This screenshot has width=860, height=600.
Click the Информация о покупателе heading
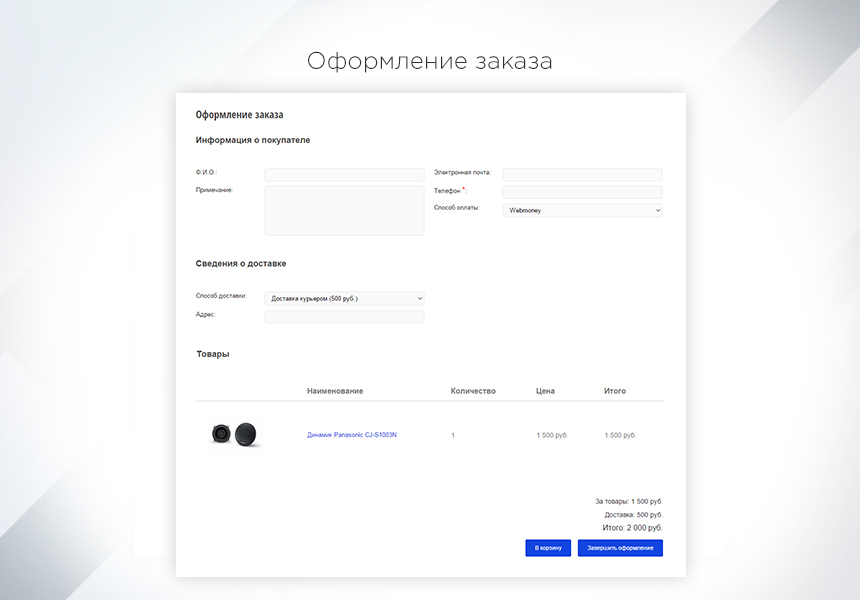[x=253, y=139]
